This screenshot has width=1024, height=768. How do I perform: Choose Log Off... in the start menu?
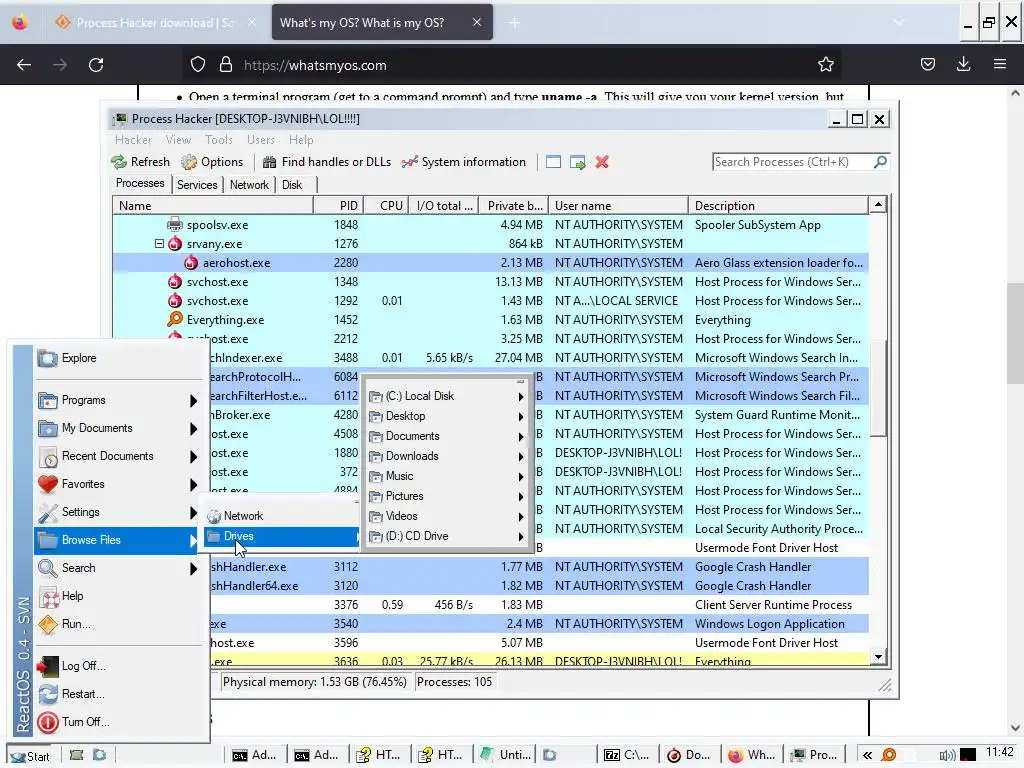118,666
